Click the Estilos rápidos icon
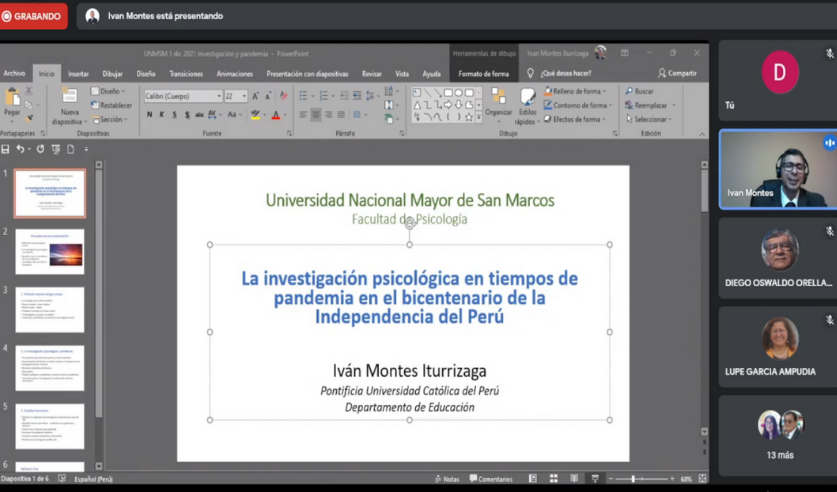 527,97
